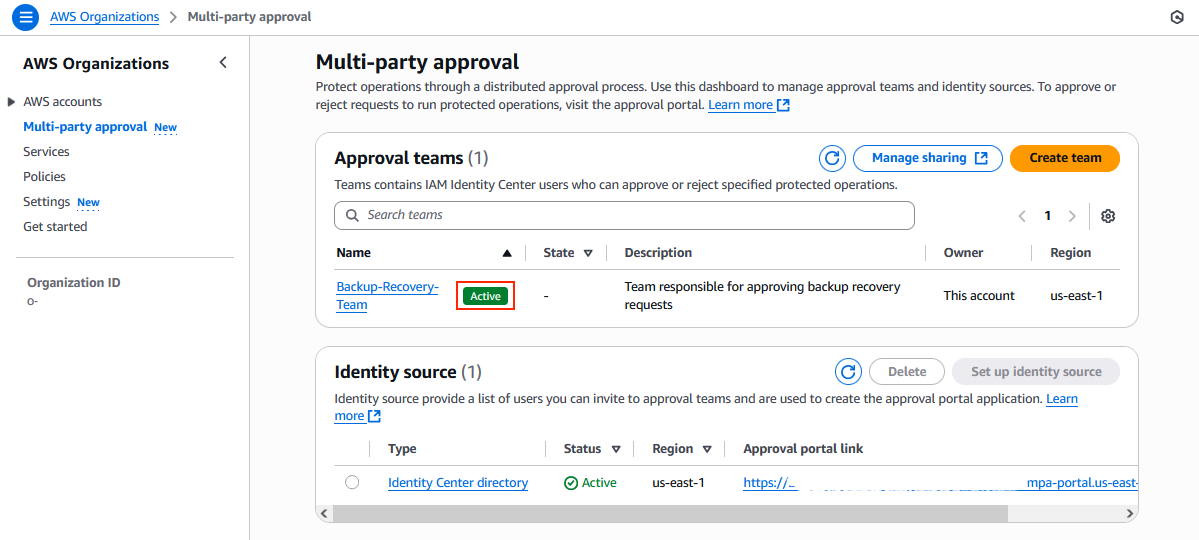This screenshot has width=1199, height=540.
Task: Go to previous page of teams
Action: point(1022,216)
